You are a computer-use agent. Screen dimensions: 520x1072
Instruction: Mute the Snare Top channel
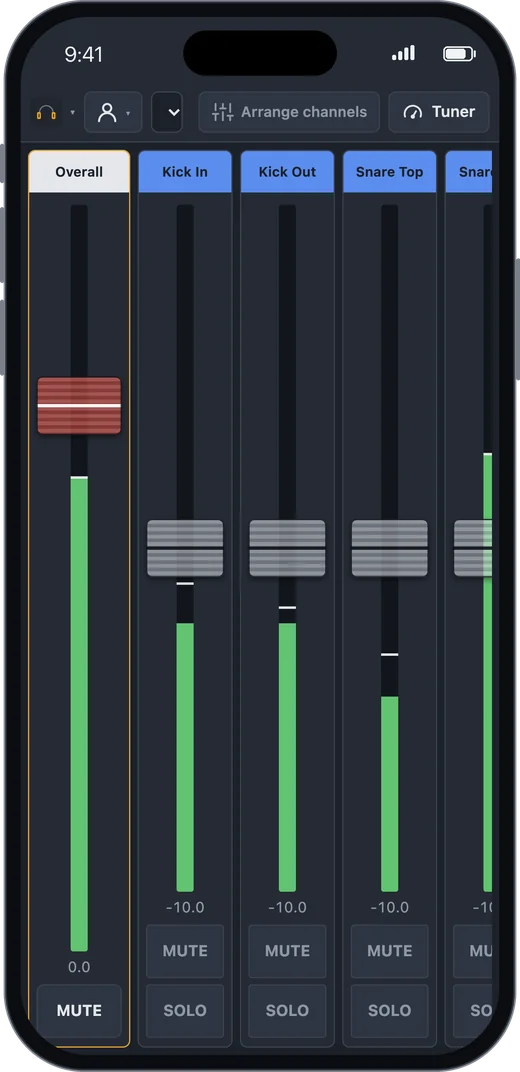[389, 951]
